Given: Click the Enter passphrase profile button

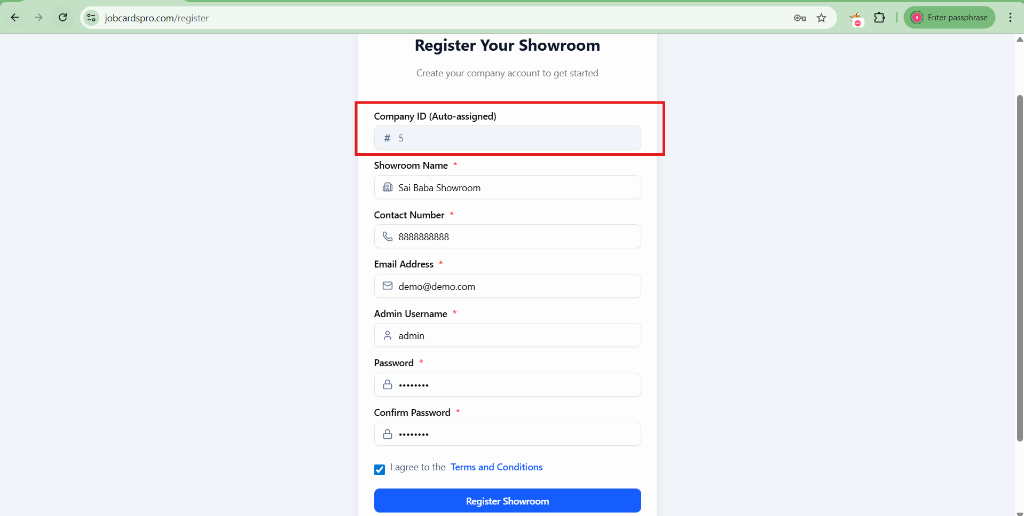Looking at the screenshot, I should (x=949, y=18).
